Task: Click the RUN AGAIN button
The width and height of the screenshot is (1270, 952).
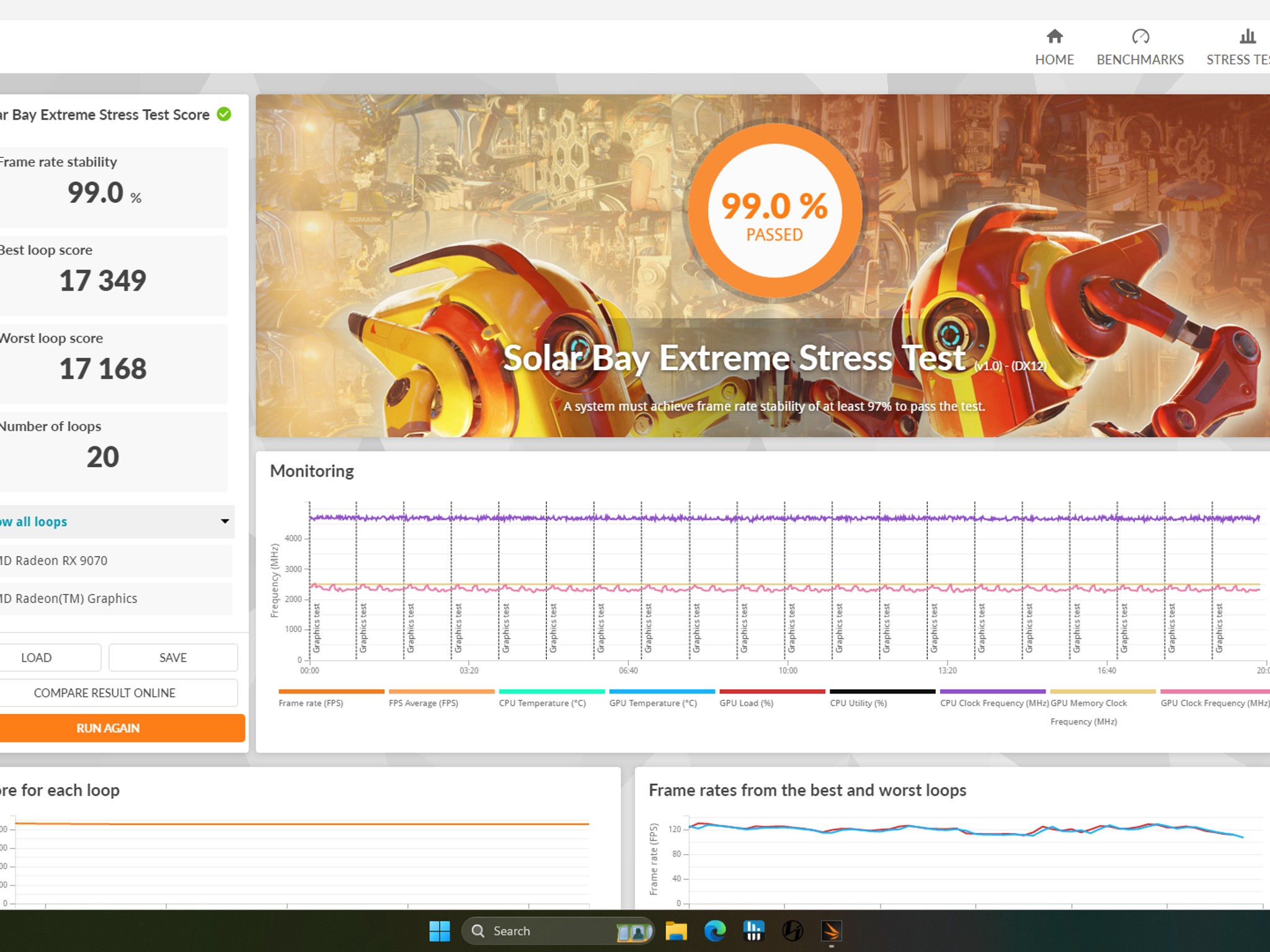Action: pos(122,728)
